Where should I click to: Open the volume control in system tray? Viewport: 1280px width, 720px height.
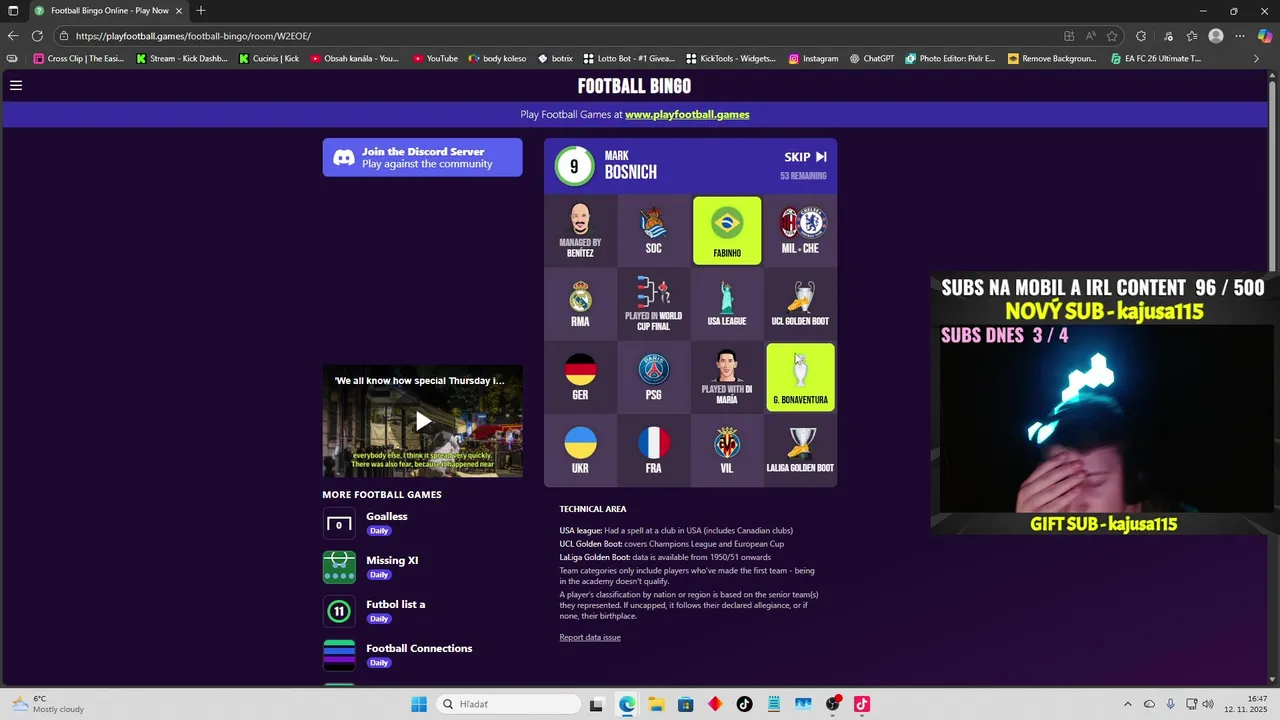pyautogui.click(x=1208, y=704)
